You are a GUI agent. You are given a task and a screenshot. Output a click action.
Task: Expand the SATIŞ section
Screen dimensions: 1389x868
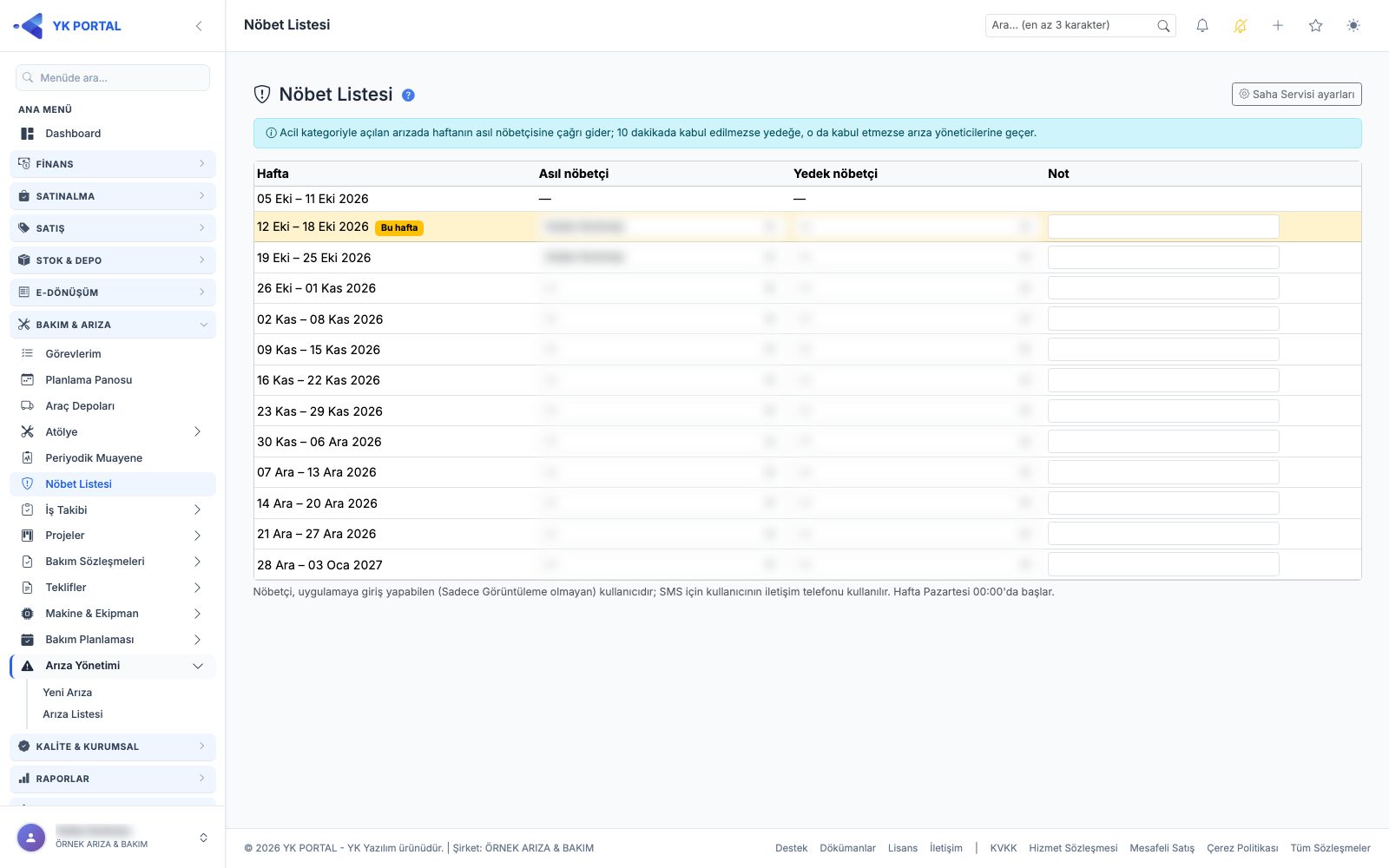[113, 228]
